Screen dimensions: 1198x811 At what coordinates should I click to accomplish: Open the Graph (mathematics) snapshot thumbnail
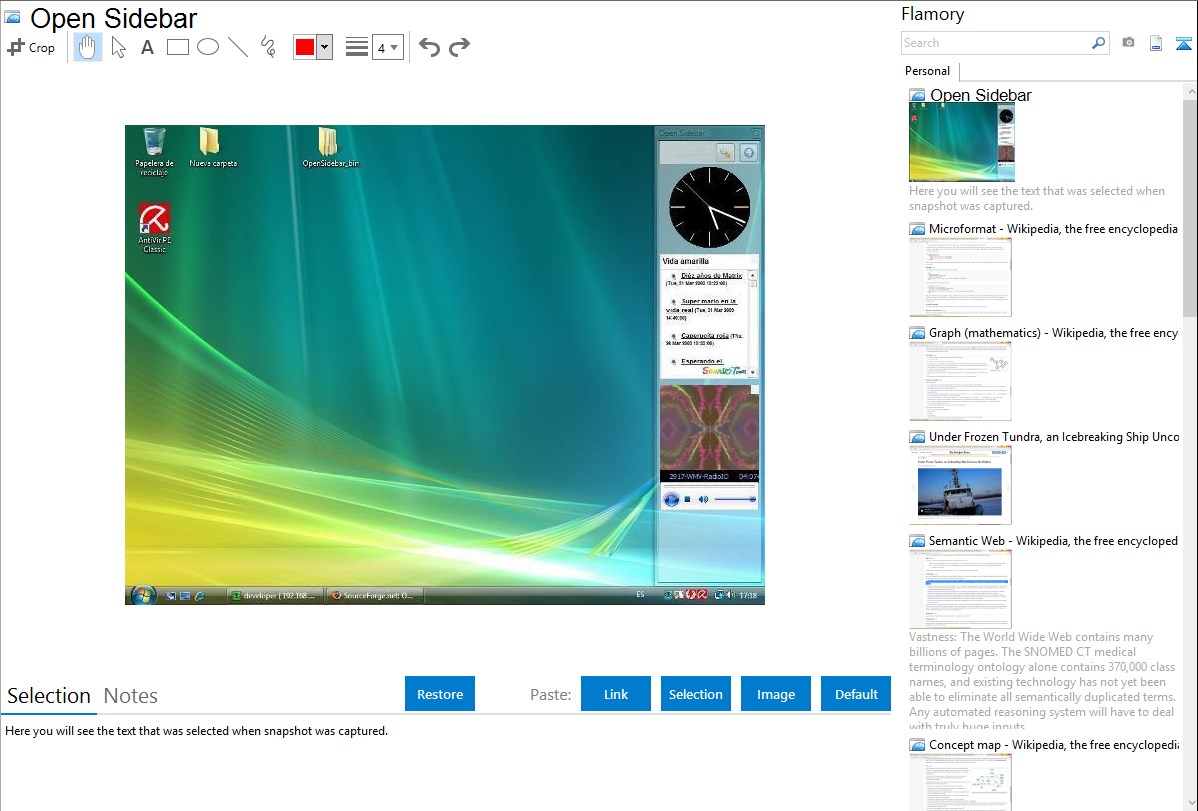tap(960, 381)
